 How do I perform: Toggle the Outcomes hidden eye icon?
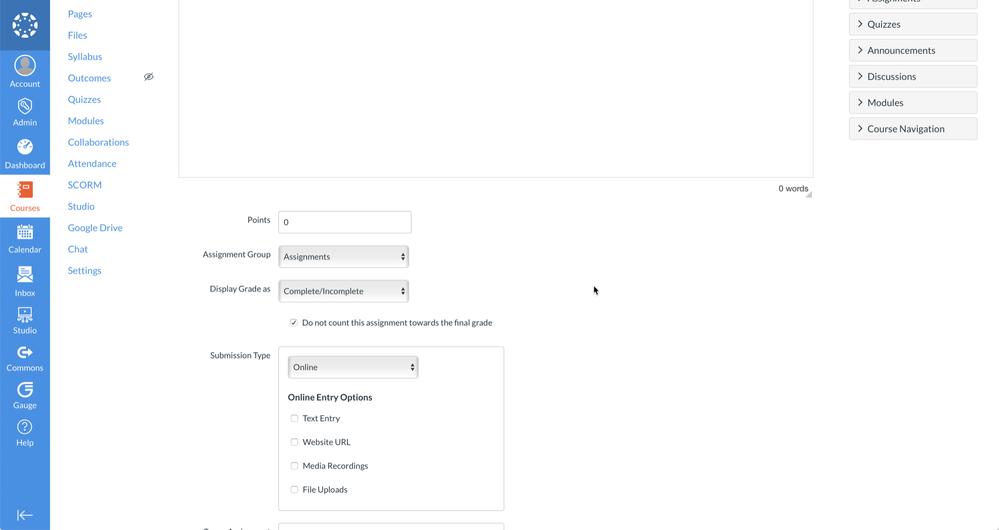(x=148, y=77)
